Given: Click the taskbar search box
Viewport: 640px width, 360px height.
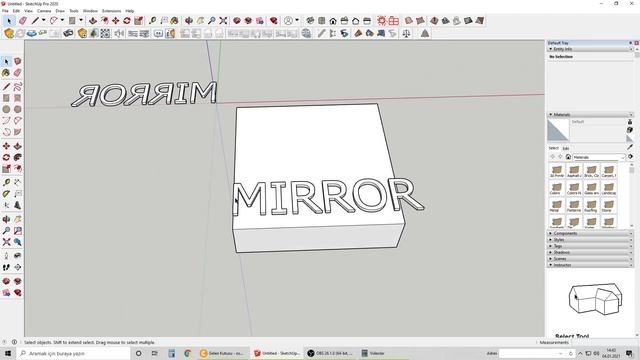Looking at the screenshot, I should pyautogui.click(x=73, y=353).
